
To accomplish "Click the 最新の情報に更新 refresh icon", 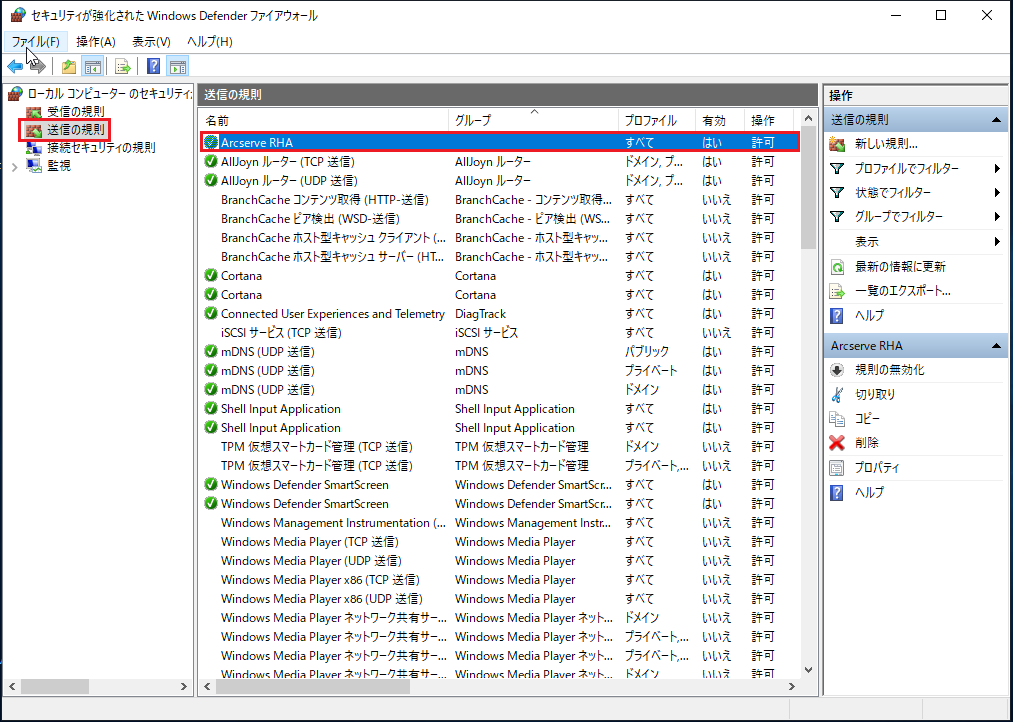I will [x=837, y=267].
